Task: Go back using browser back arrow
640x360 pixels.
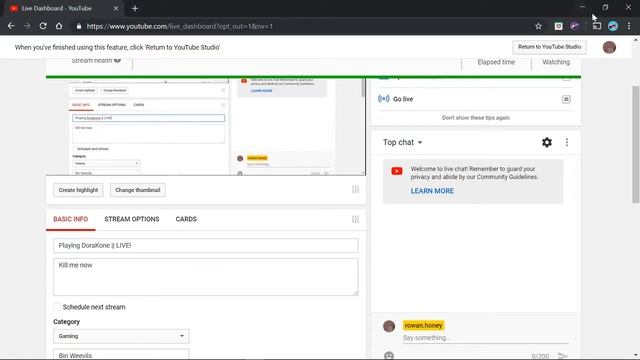Action: tap(11, 26)
